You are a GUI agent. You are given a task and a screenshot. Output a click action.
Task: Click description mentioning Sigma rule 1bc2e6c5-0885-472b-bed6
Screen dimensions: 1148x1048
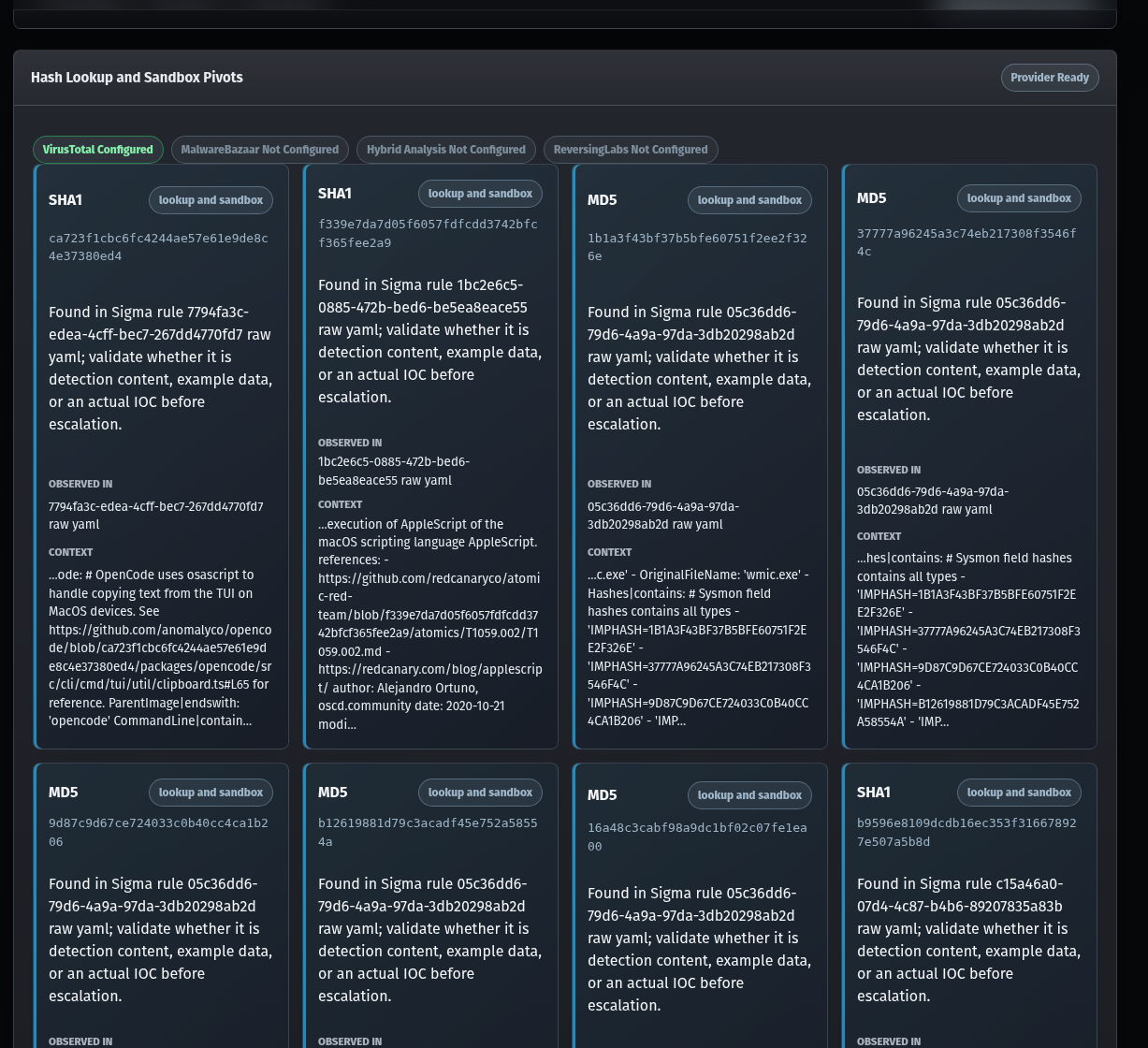[430, 342]
